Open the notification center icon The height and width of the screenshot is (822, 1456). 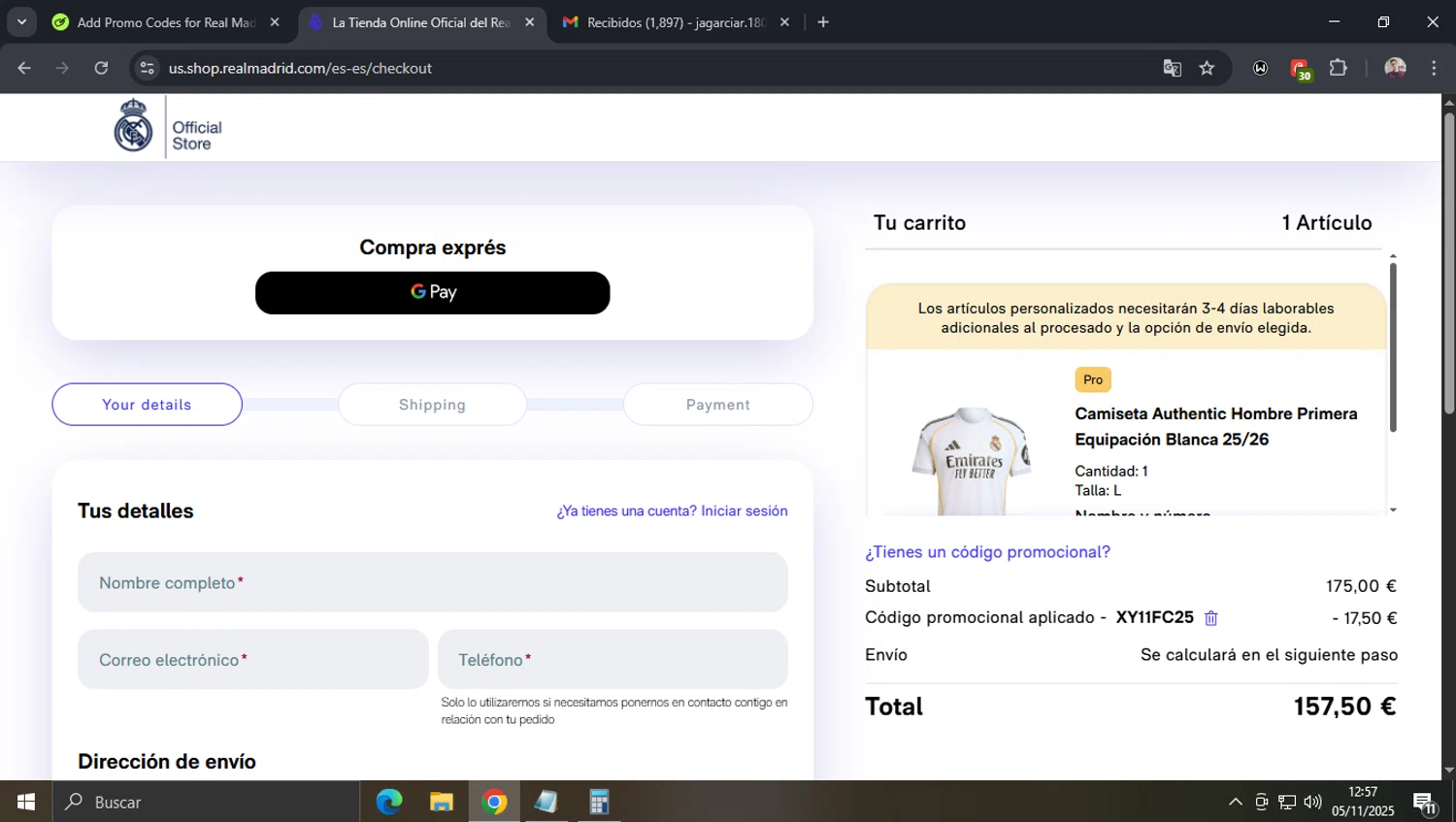point(1425,803)
